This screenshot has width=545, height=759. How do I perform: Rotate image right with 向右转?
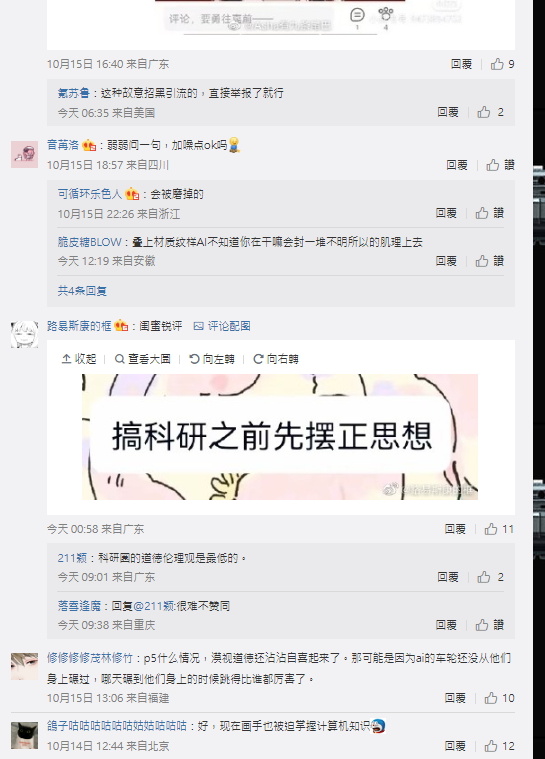coord(276,359)
